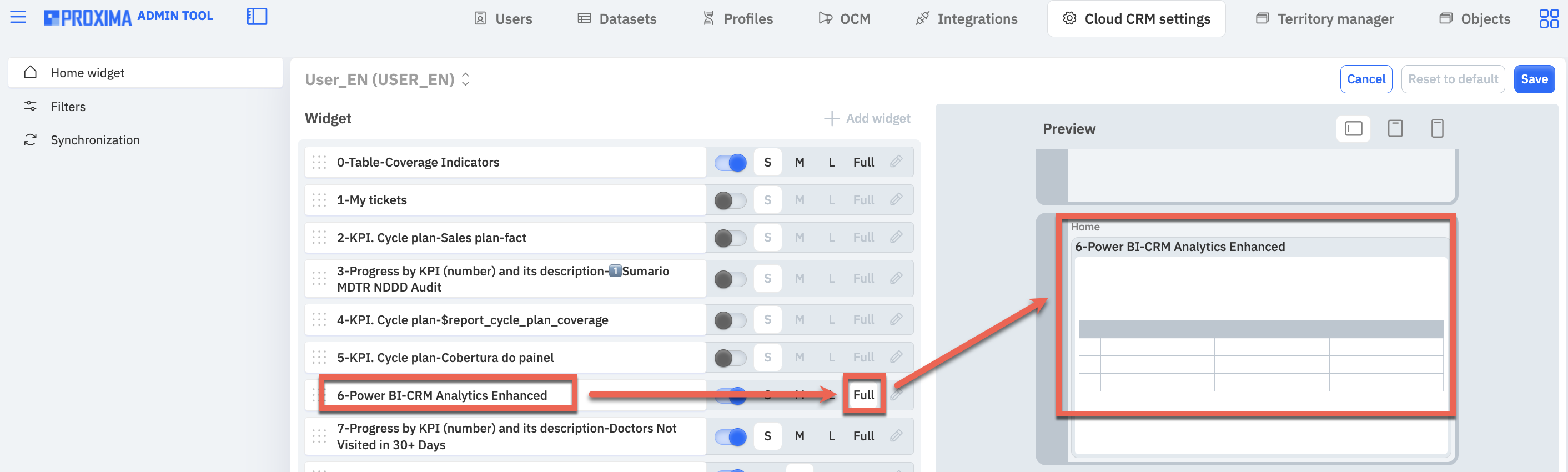Select phone preview mode icon

1437,128
